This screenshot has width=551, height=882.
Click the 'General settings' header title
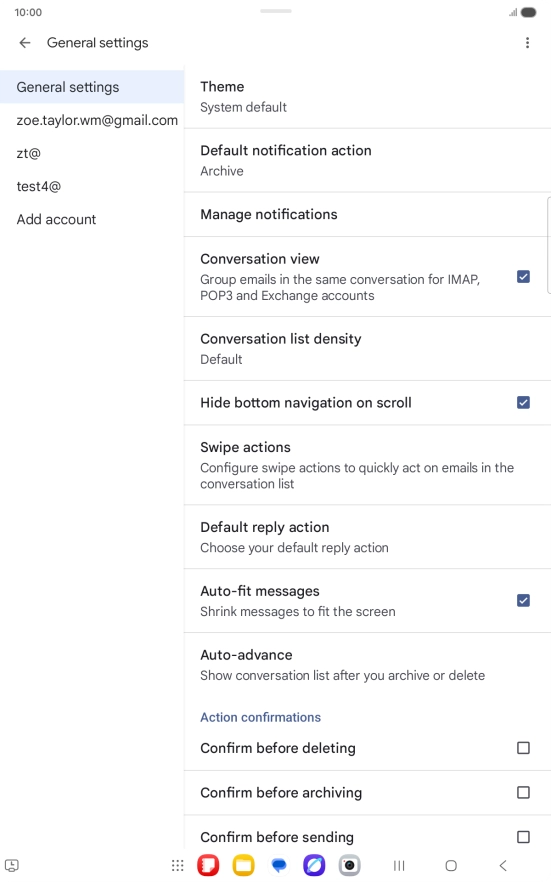[97, 43]
